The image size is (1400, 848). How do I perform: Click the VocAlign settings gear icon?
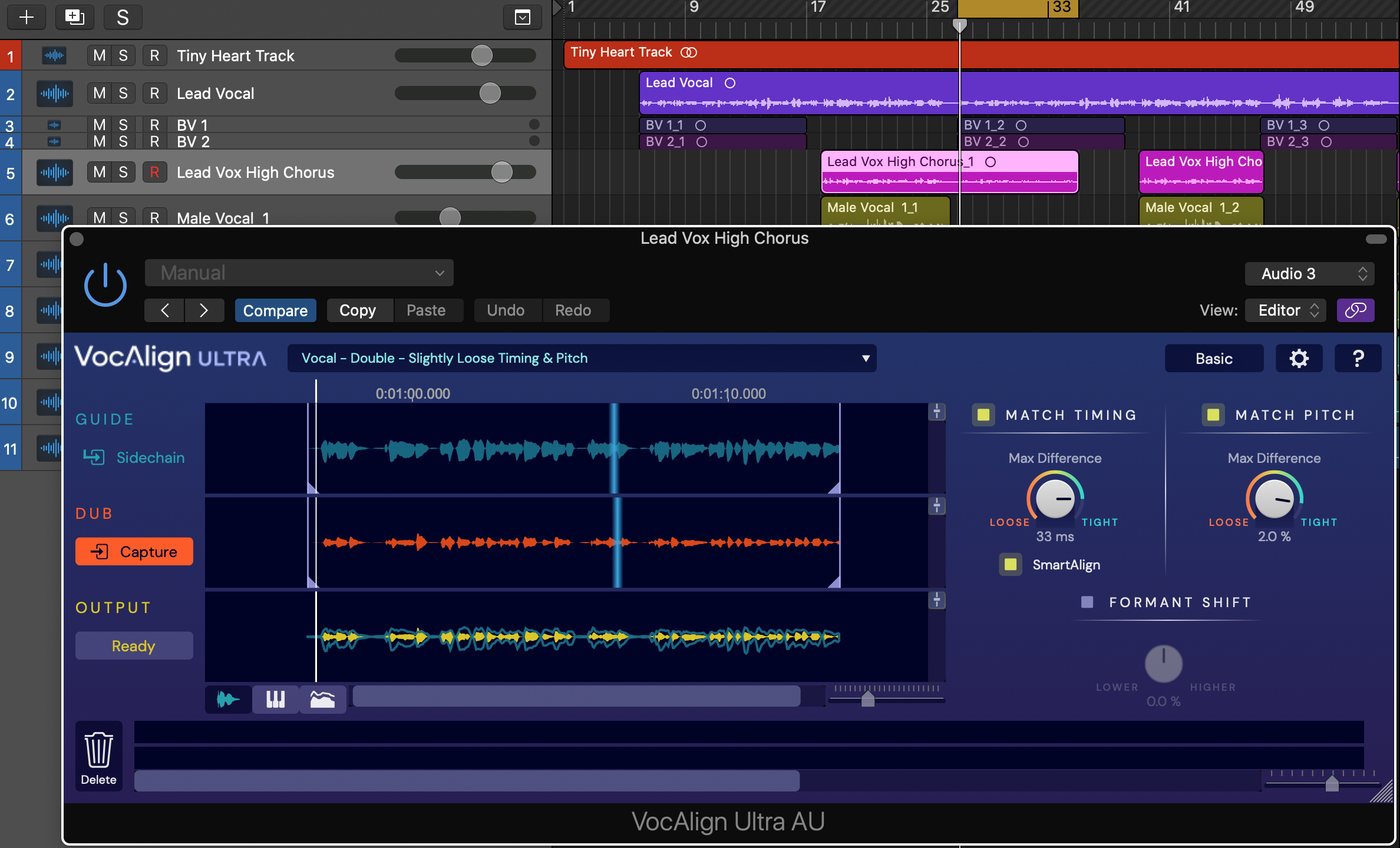[x=1299, y=358]
